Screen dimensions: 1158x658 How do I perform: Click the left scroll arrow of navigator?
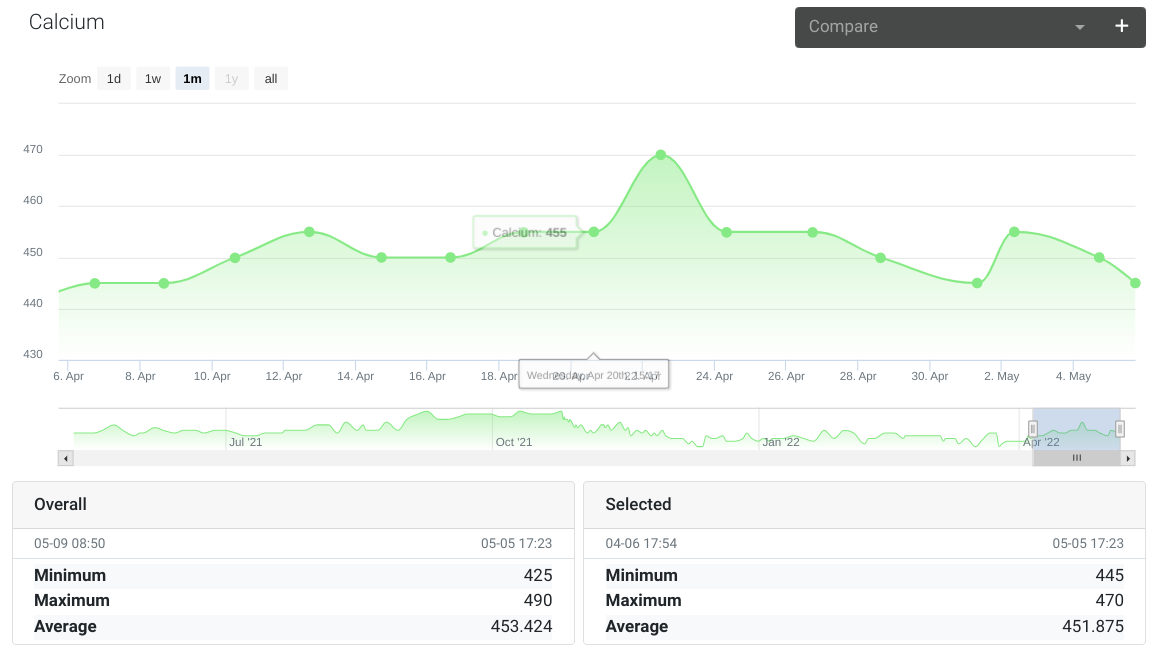(x=66, y=459)
